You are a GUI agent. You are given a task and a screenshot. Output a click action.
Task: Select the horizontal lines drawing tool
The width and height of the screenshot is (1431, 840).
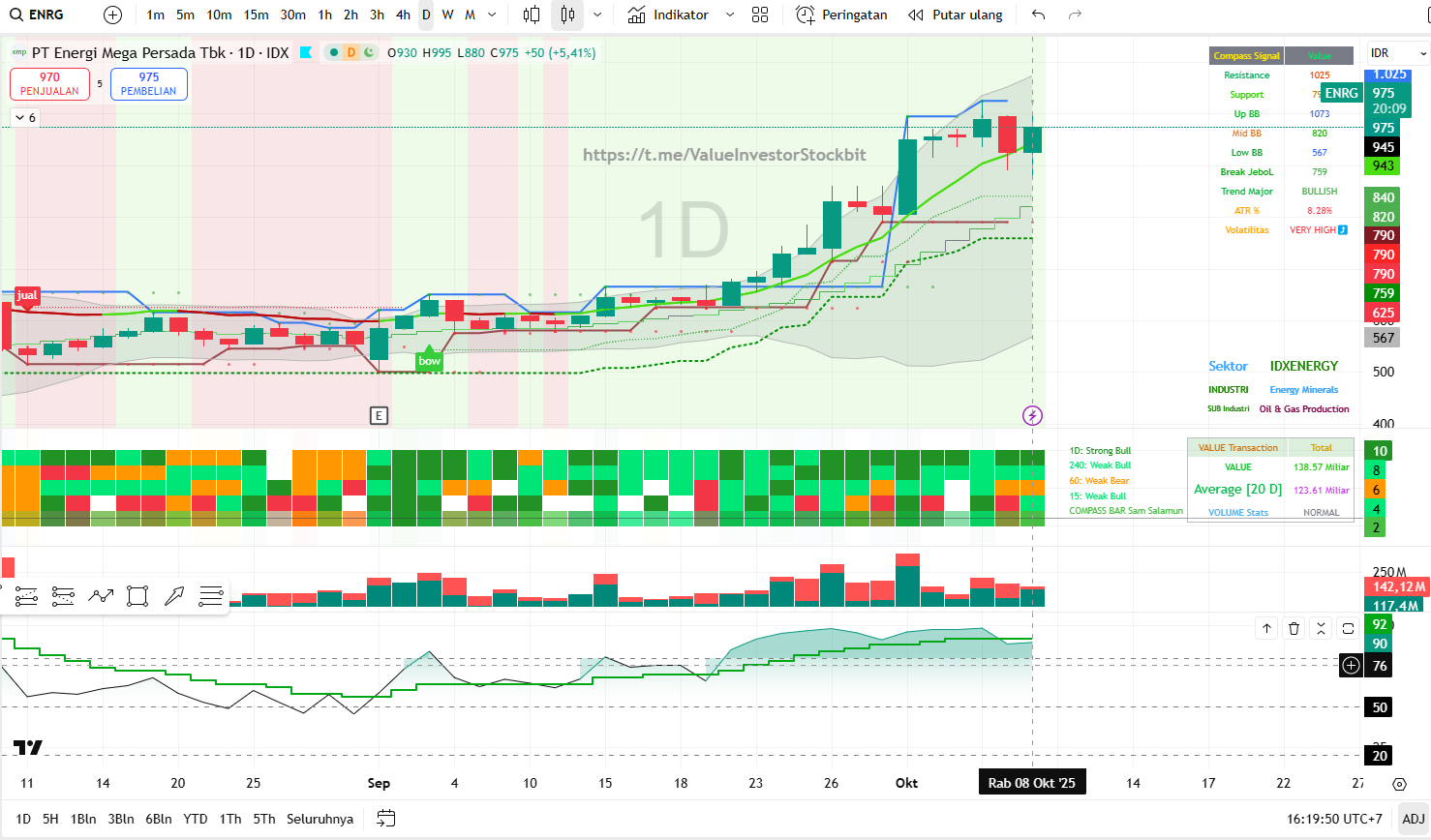coord(211,596)
